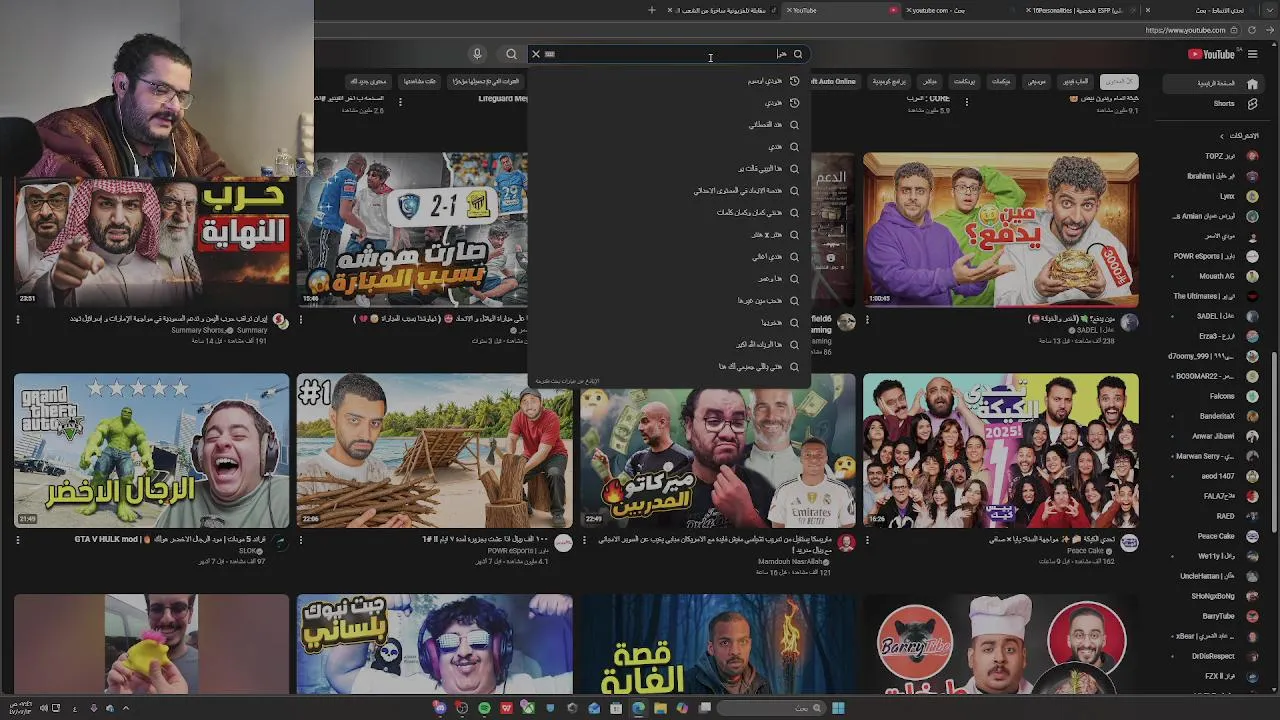
Task: Open the Windows Start button in the taskbar
Action: [838, 708]
